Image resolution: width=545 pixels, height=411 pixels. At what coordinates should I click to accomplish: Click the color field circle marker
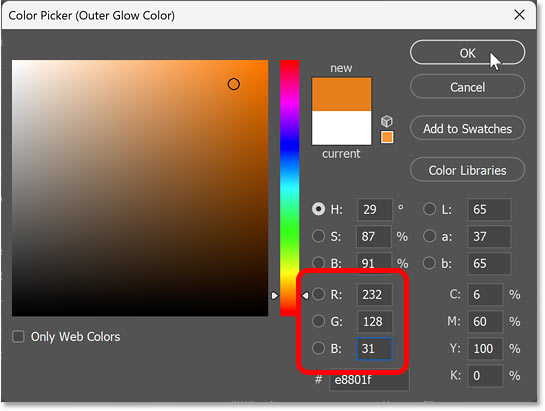[234, 84]
